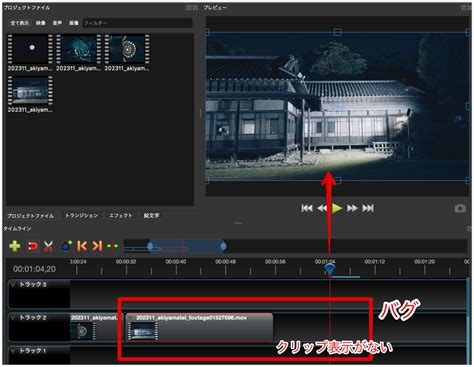Select the white dot video thumbnail

(x=30, y=49)
